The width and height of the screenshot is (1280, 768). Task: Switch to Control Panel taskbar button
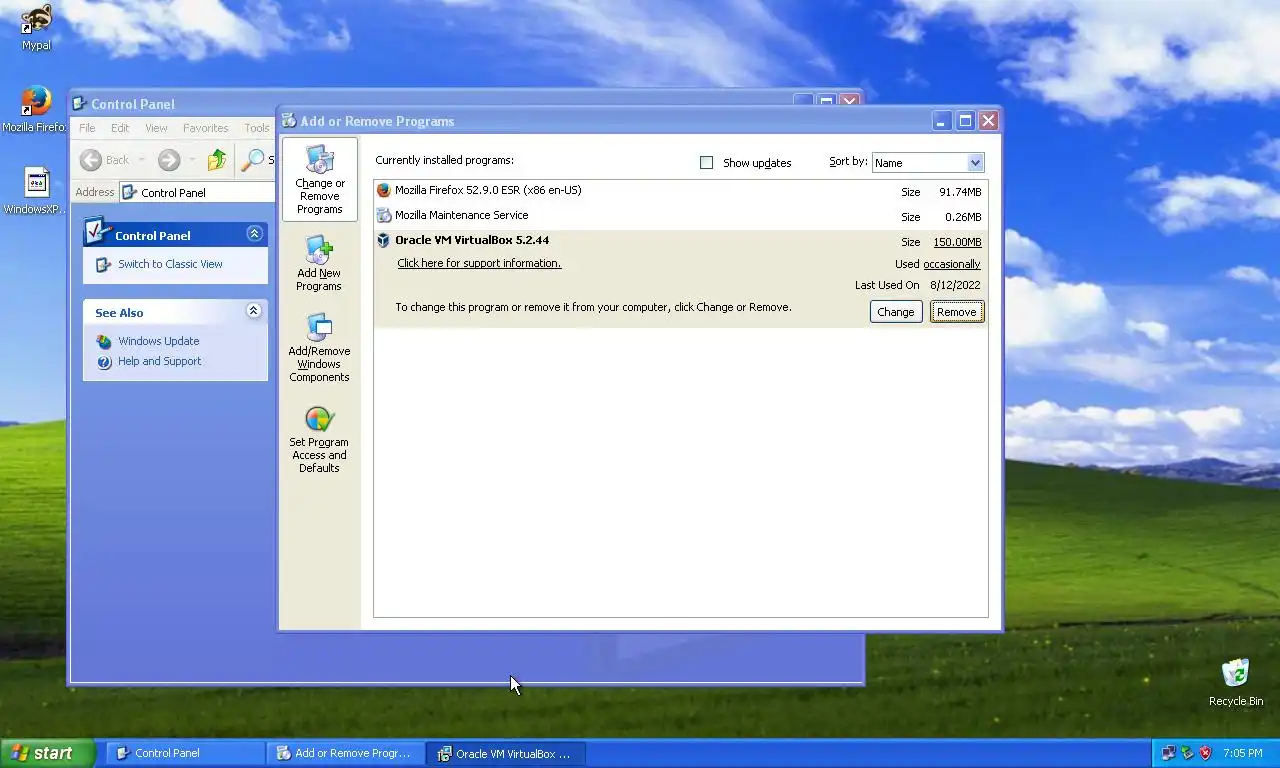pos(185,753)
